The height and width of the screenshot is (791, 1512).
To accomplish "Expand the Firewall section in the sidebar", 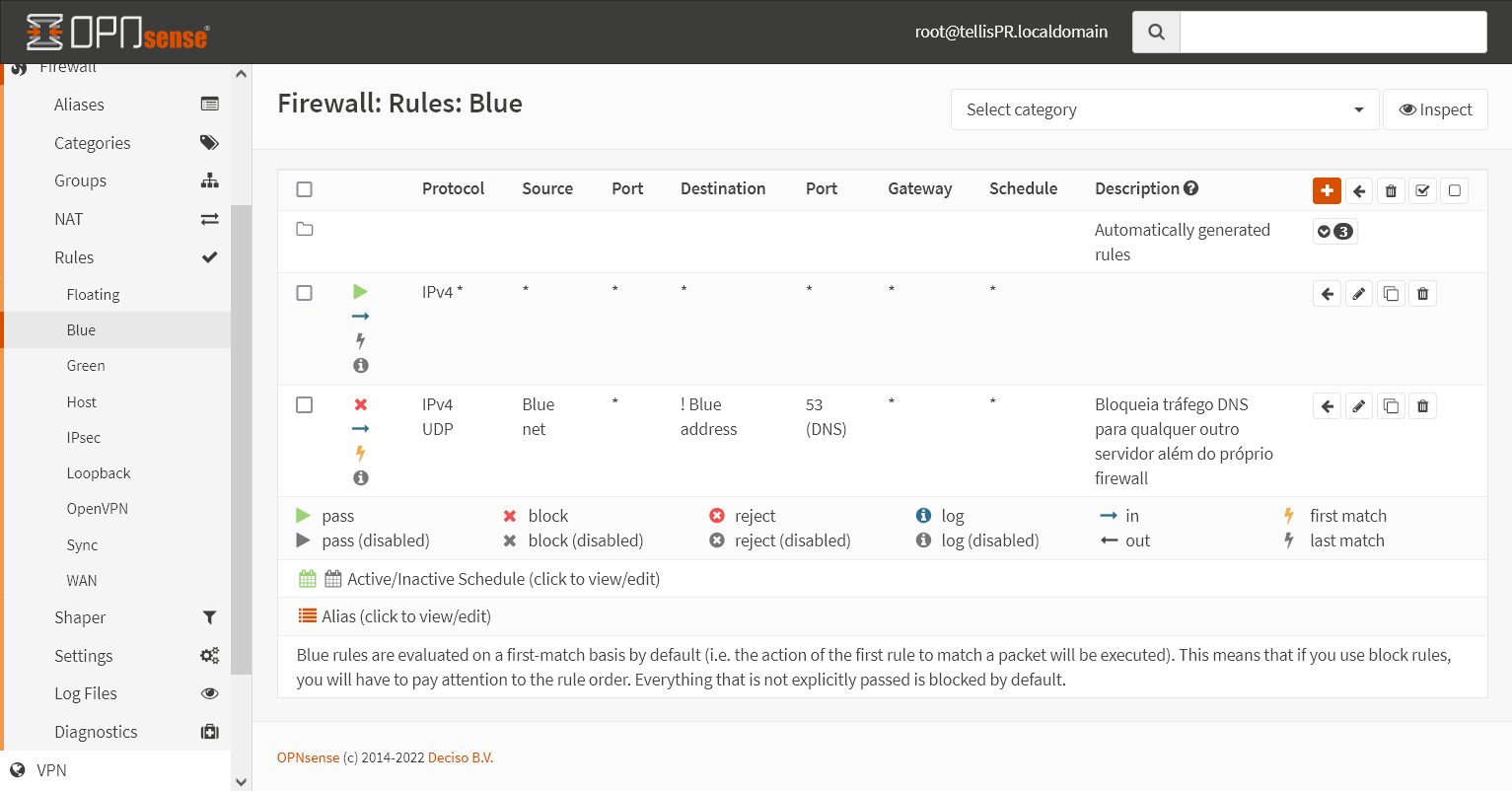I will pyautogui.click(x=67, y=66).
